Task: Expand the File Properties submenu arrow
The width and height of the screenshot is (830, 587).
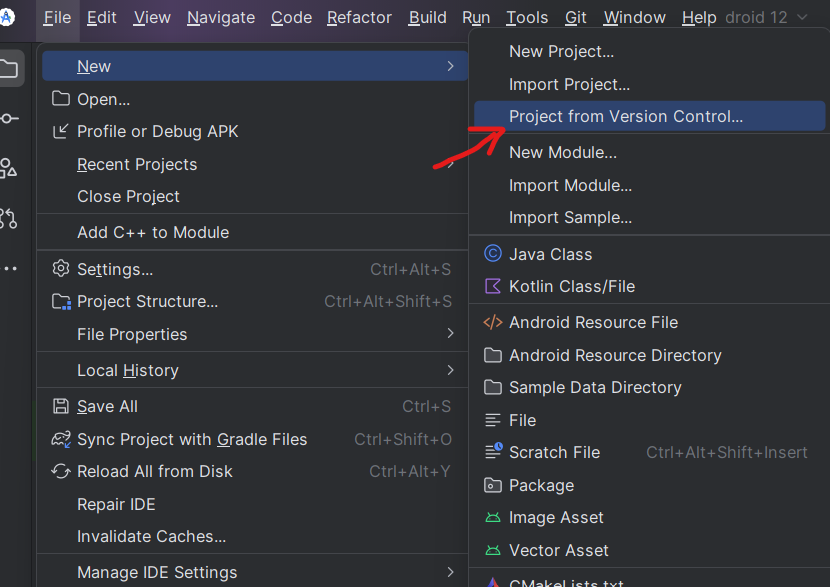Action: [x=450, y=333]
